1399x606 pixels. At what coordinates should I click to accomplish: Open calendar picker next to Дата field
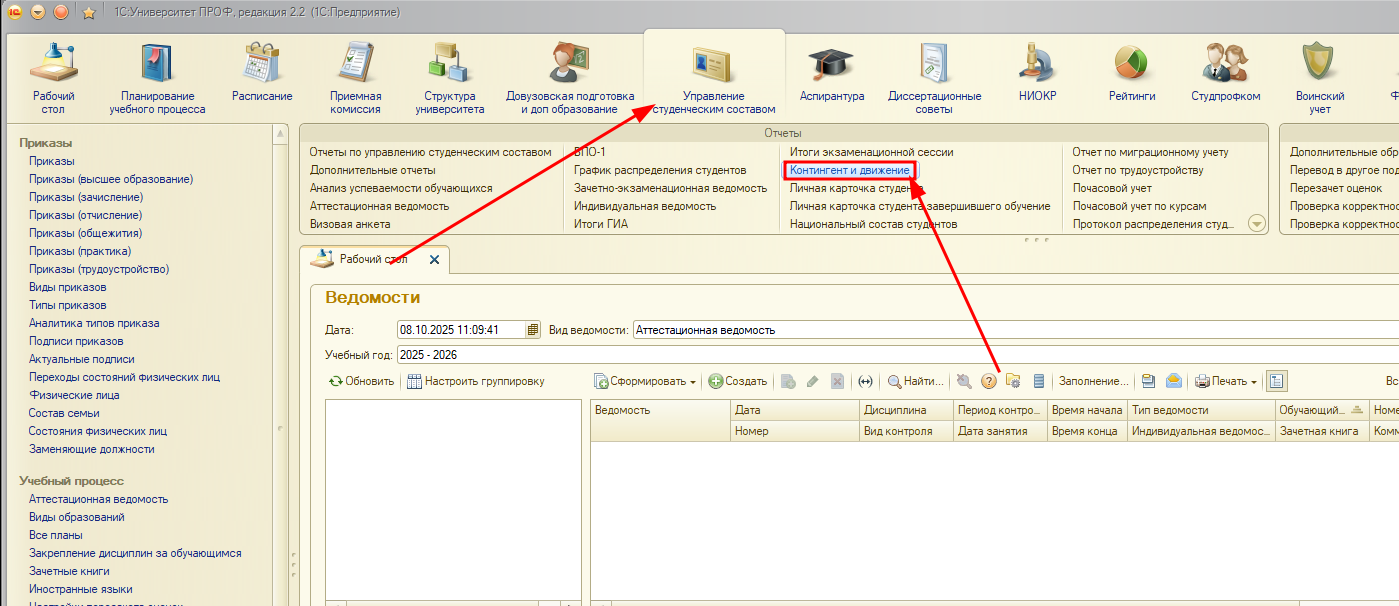coord(533,330)
